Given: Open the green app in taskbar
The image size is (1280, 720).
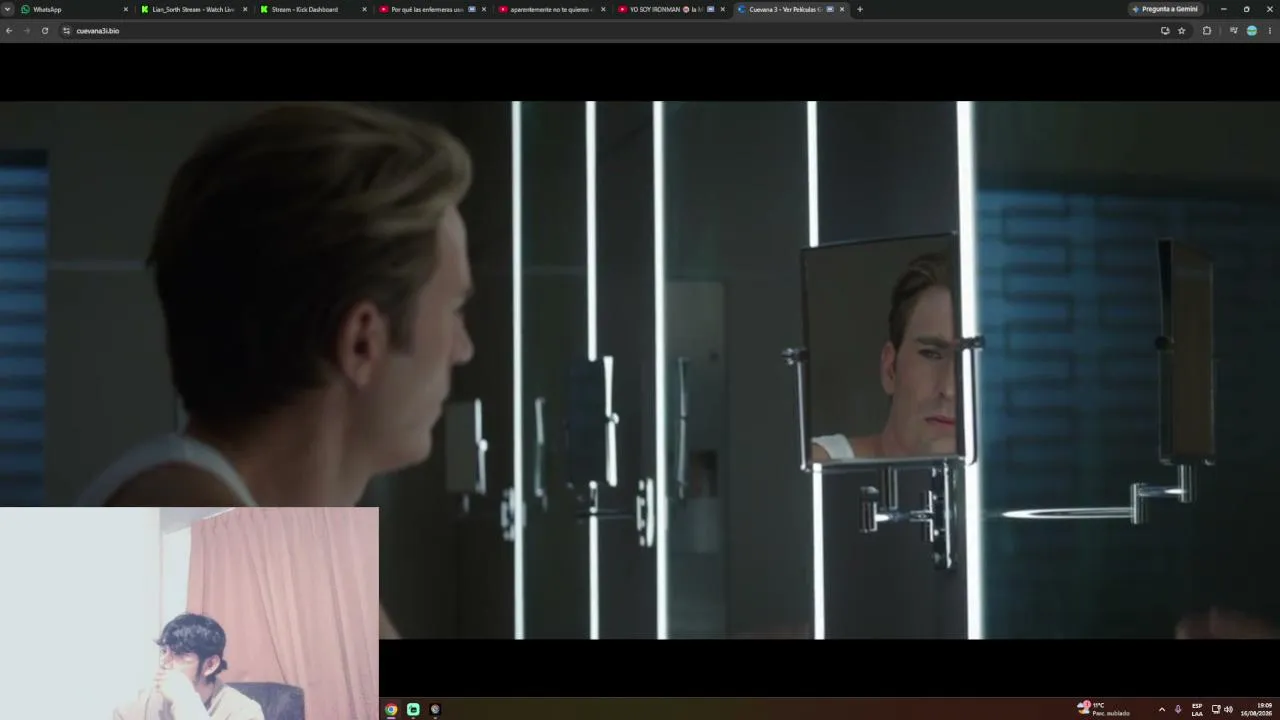Looking at the screenshot, I should coord(413,709).
